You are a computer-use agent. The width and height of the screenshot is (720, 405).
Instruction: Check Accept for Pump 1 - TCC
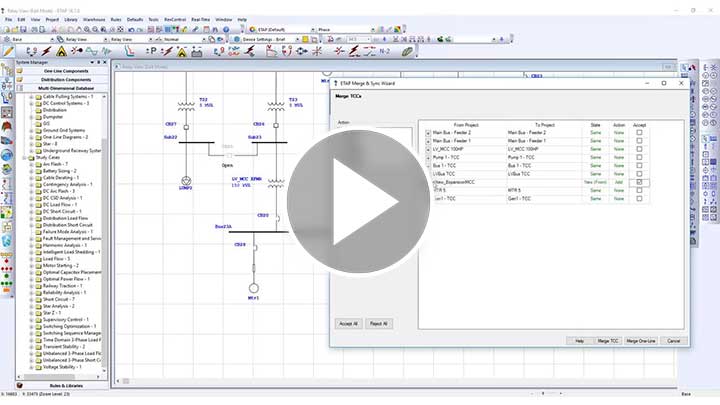(639, 158)
